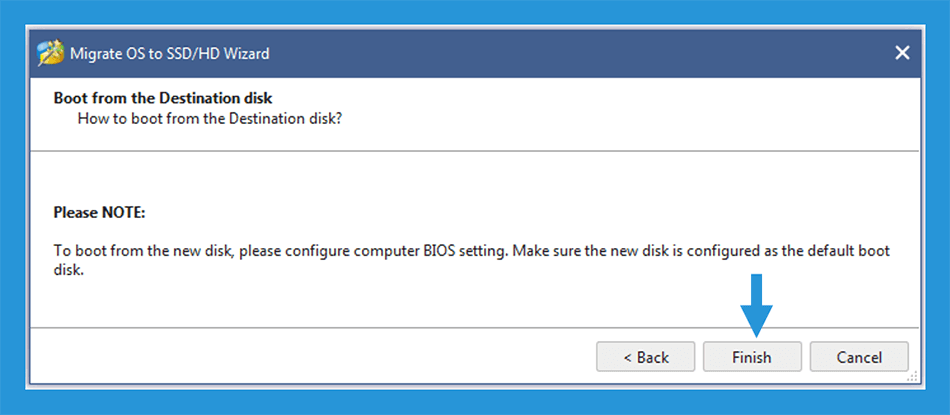Click the blue background outside the dialog
This screenshot has width=950, height=415.
(x=12, y=207)
